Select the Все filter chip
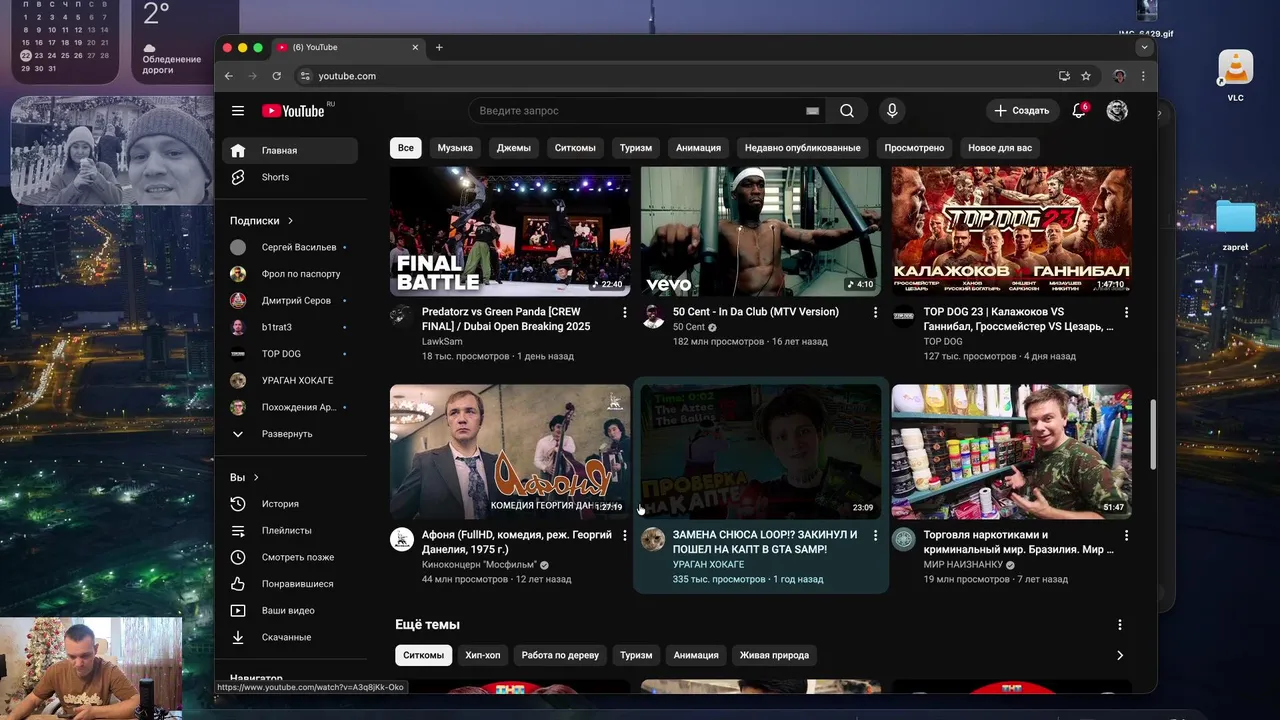The height and width of the screenshot is (720, 1280). tap(405, 148)
